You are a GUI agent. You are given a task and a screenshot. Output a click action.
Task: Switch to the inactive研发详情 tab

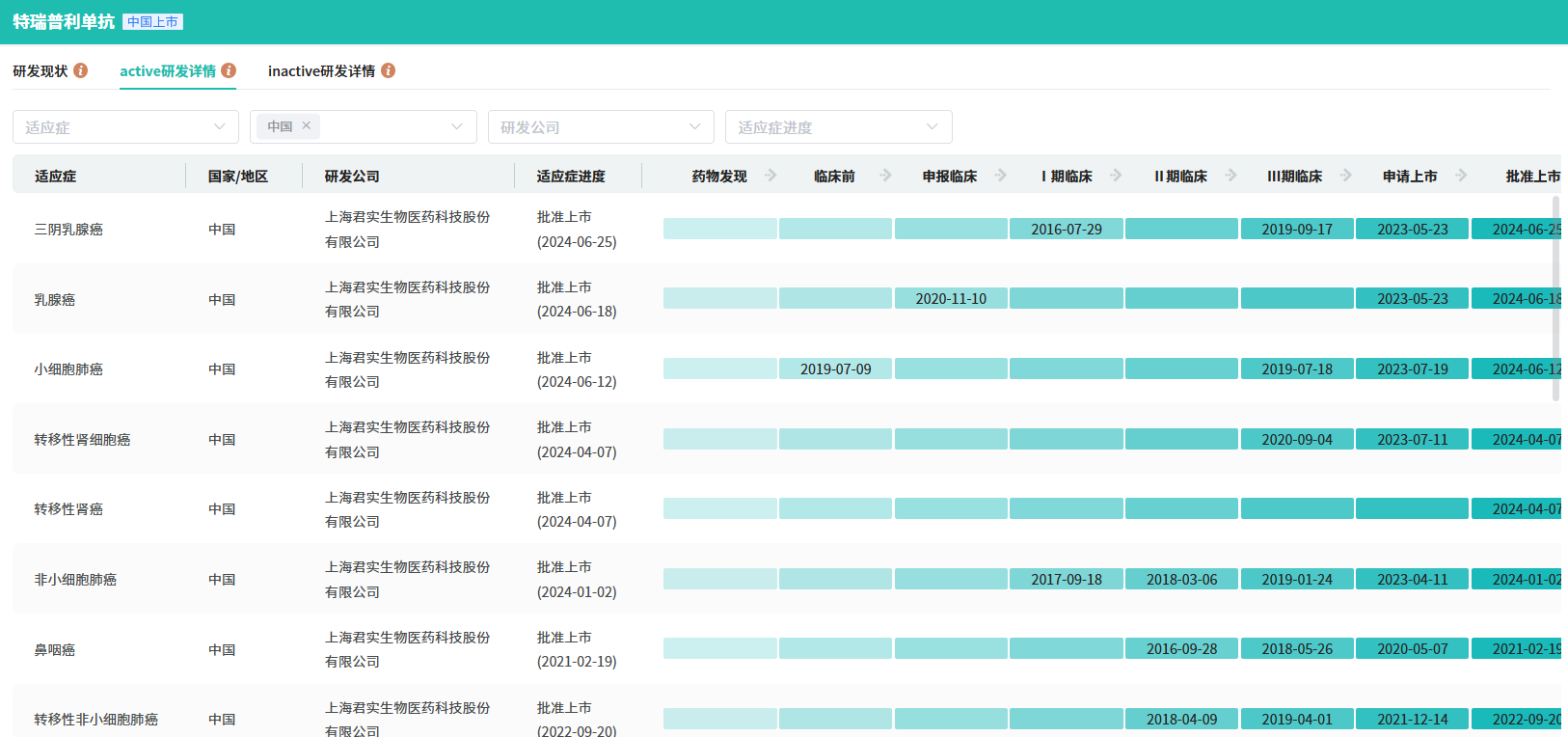(x=321, y=71)
